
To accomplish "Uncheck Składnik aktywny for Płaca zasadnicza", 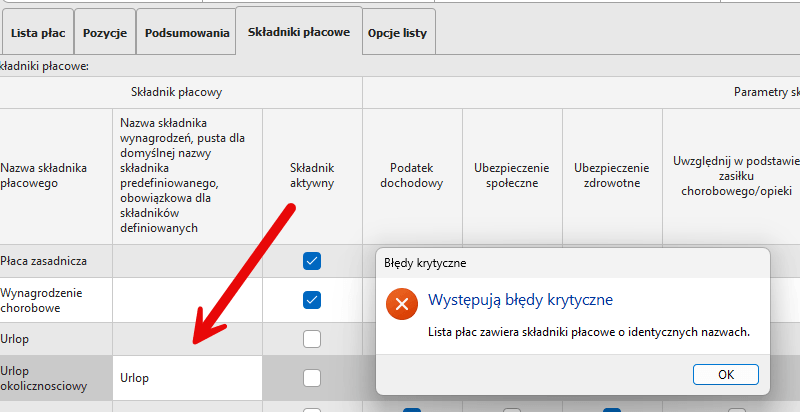I will [x=312, y=261].
